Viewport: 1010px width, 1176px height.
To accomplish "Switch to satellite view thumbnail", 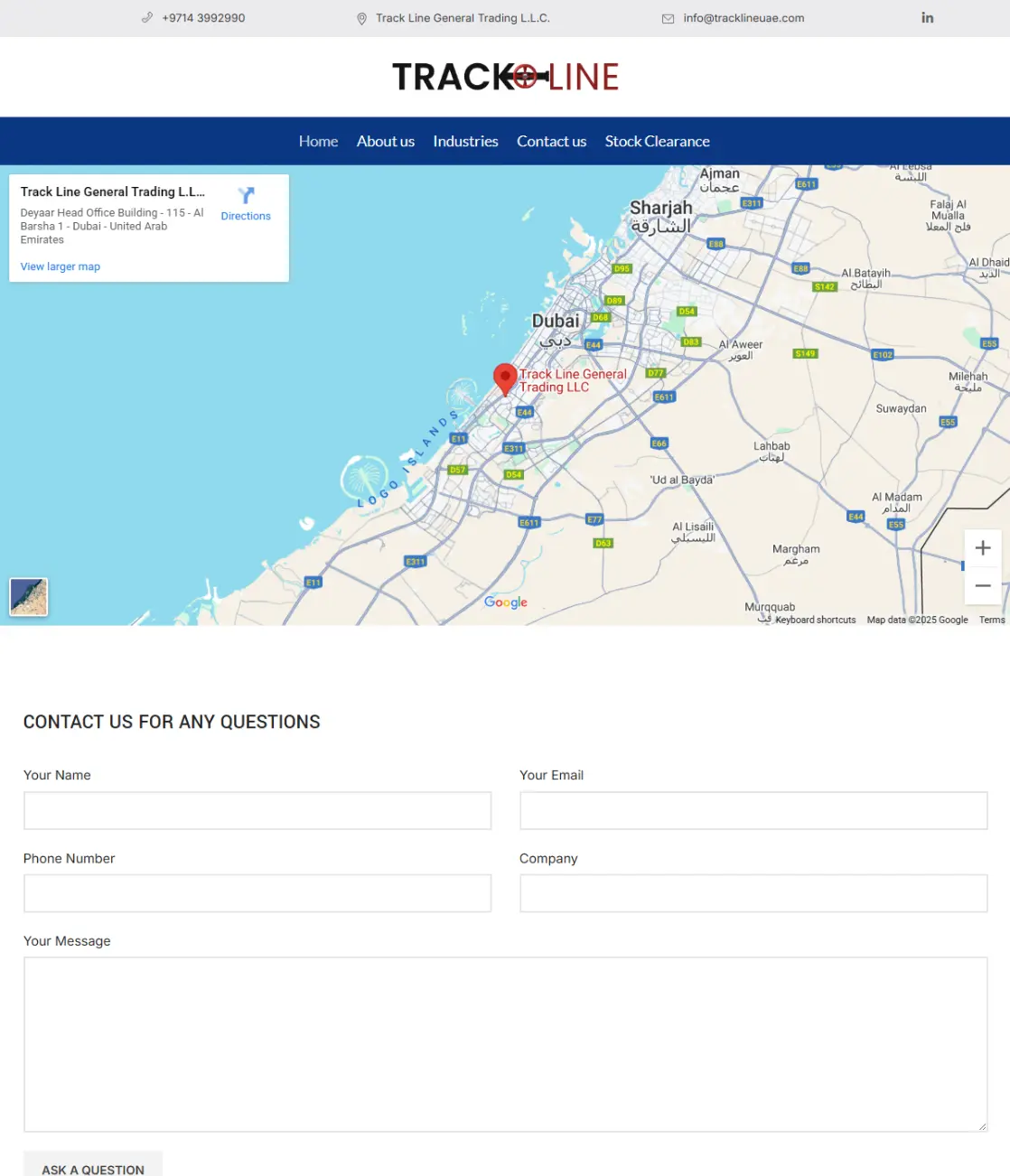I will (x=29, y=597).
